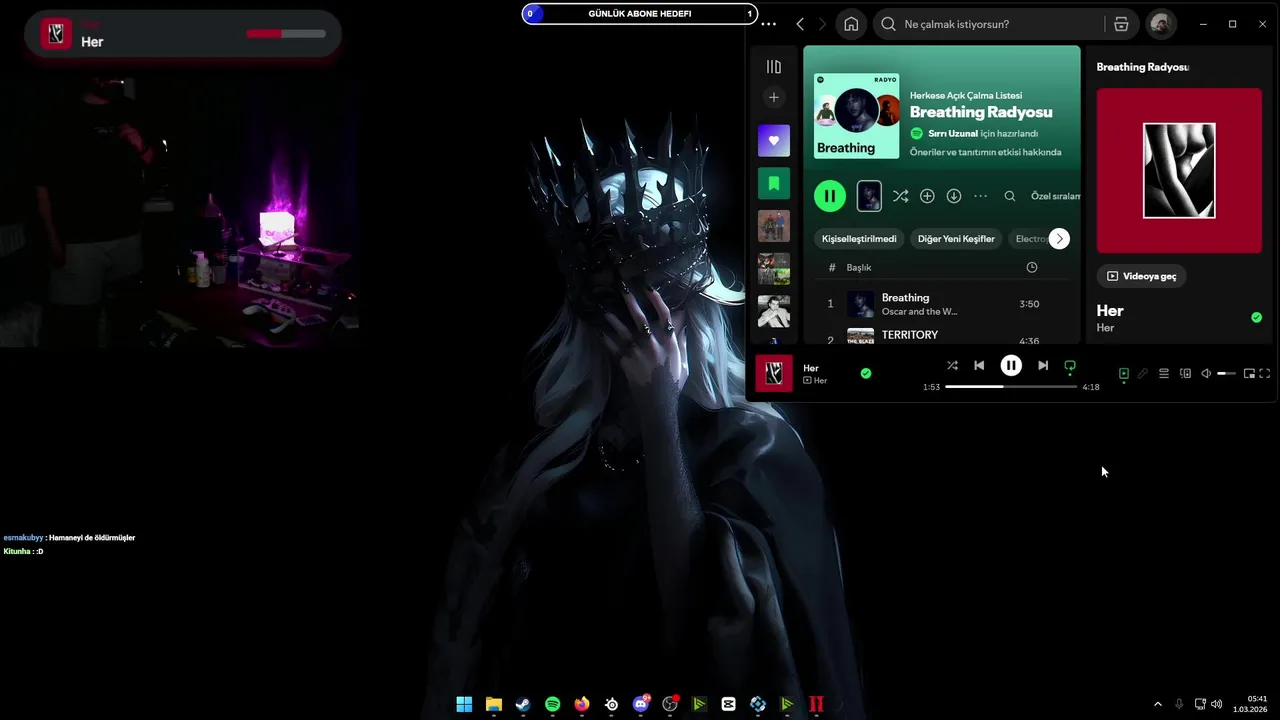Open the large album art in Now Playing panel

[1179, 171]
